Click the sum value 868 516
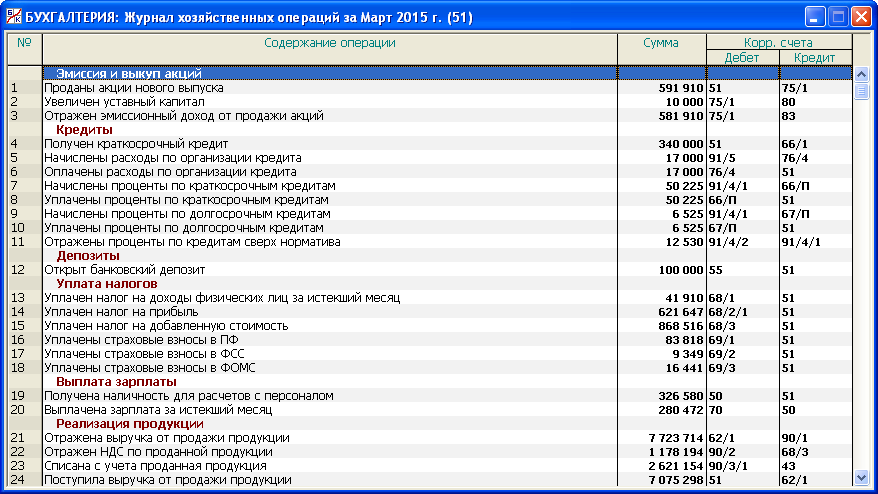 pyautogui.click(x=680, y=326)
